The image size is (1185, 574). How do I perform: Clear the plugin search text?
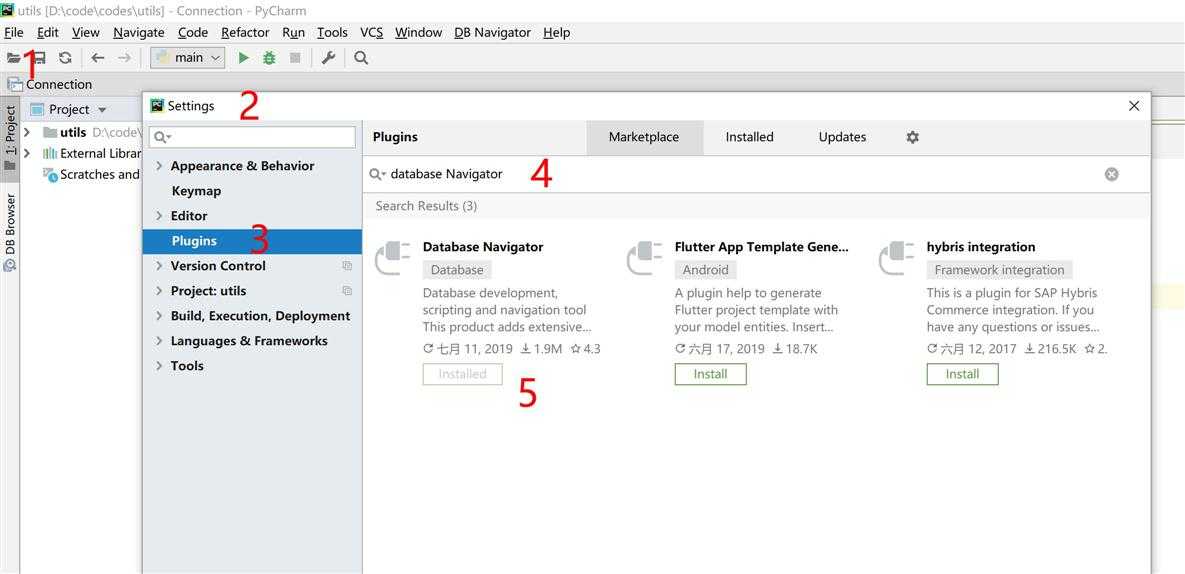(x=1111, y=174)
